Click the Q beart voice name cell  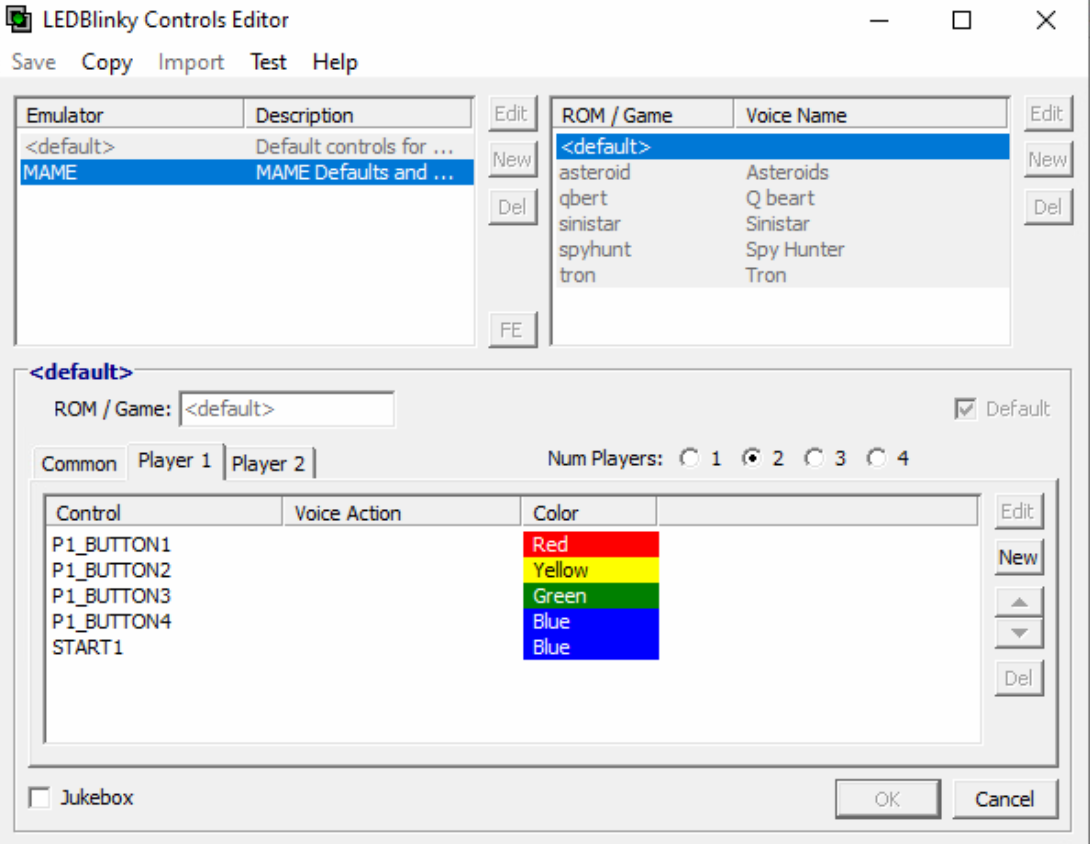click(779, 198)
